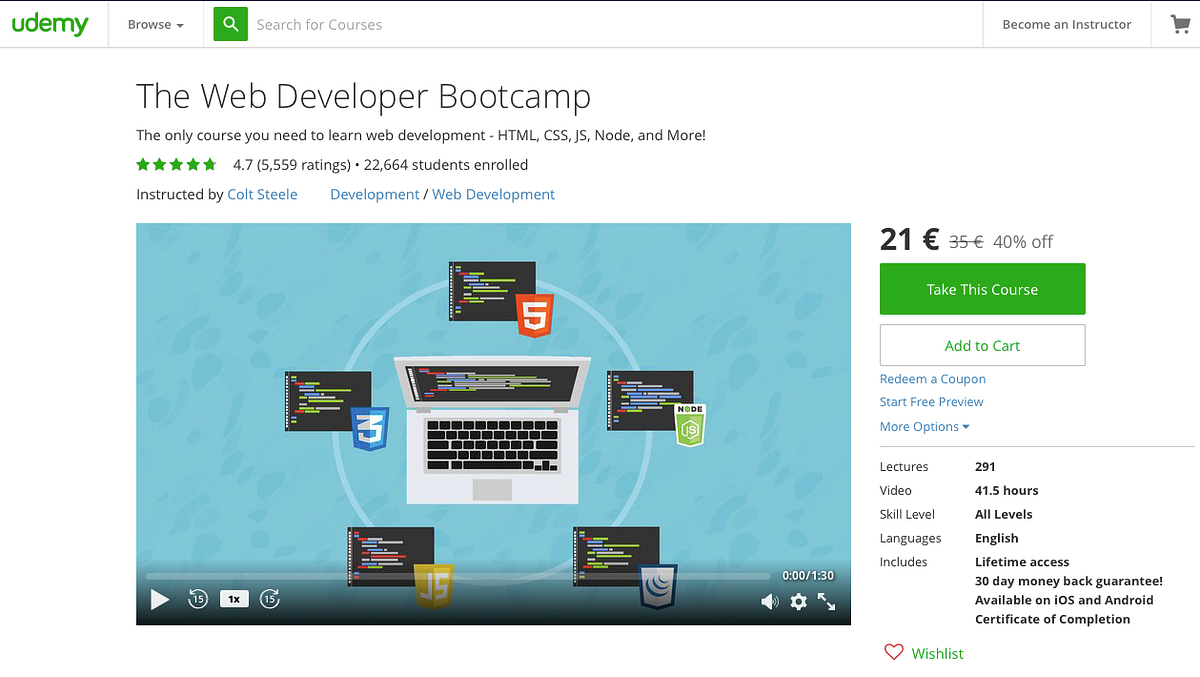Open the Web Development category link
1200x677 pixels.
494,194
